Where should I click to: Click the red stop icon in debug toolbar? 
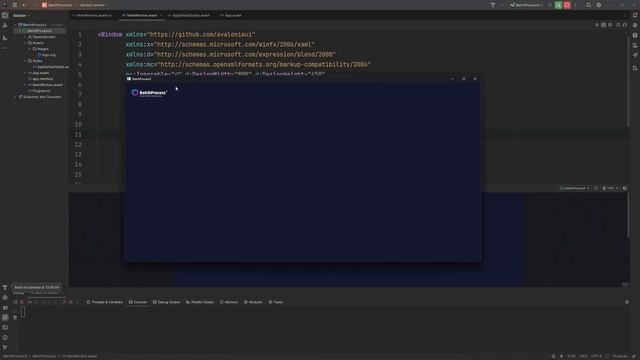[x=22, y=302]
